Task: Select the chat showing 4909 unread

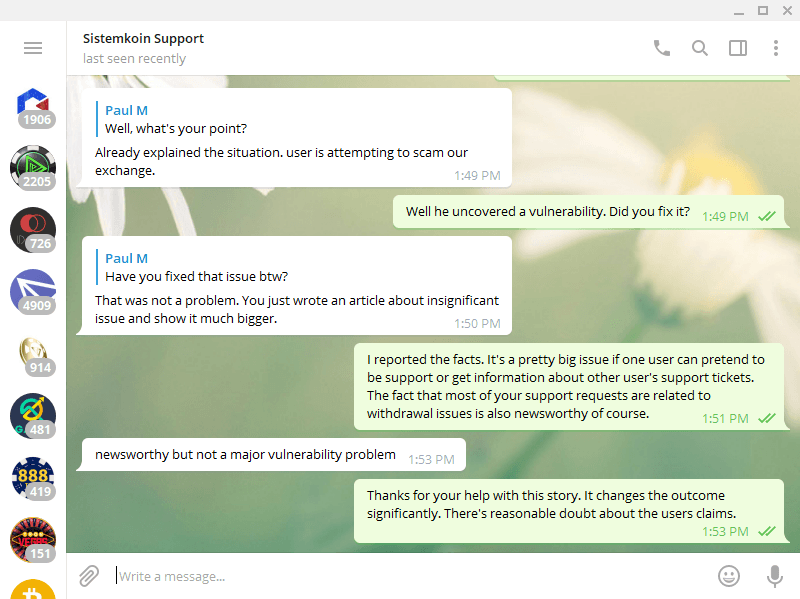Action: [33, 292]
